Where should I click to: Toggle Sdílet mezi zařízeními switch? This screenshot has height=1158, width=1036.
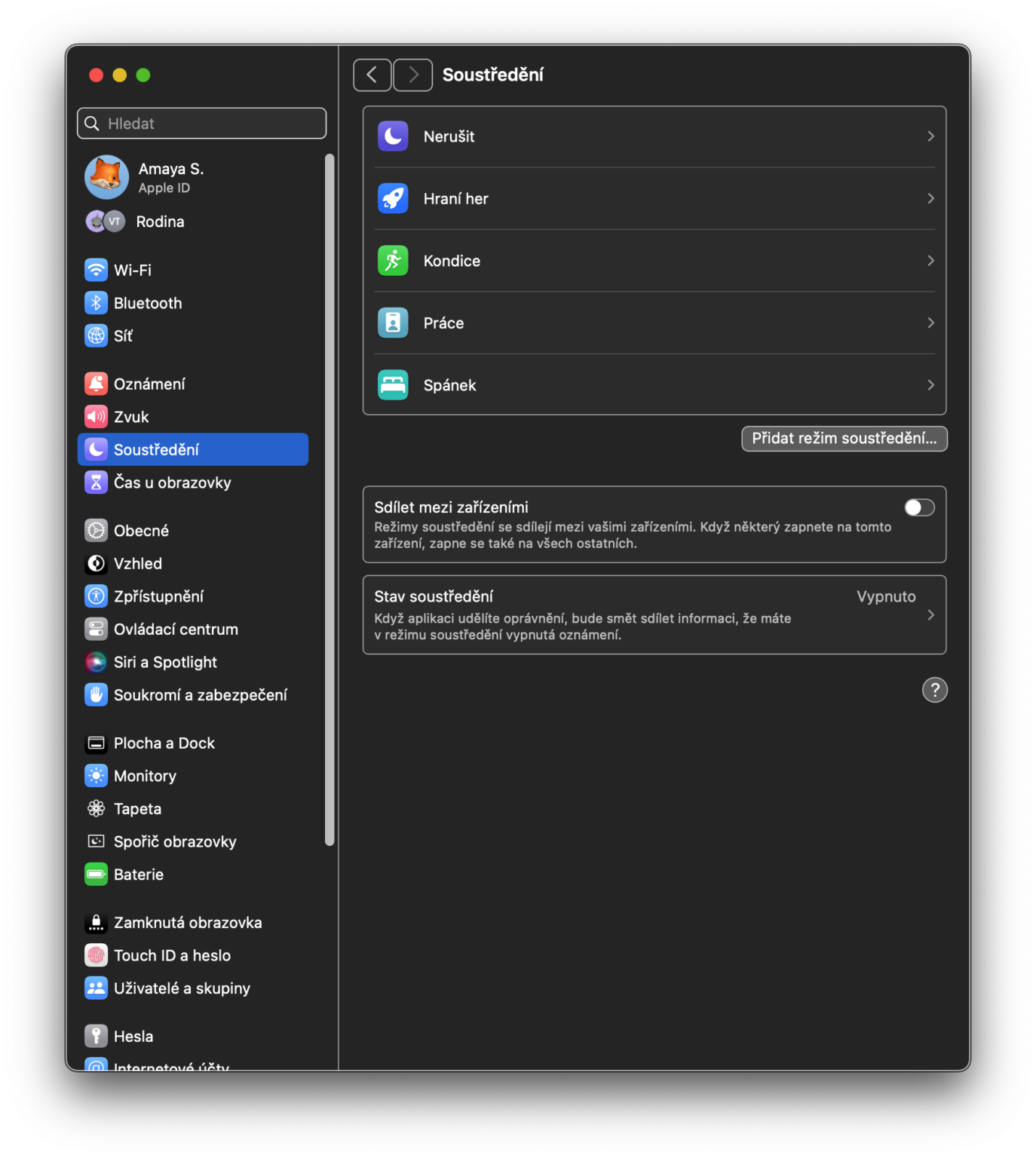click(919, 507)
